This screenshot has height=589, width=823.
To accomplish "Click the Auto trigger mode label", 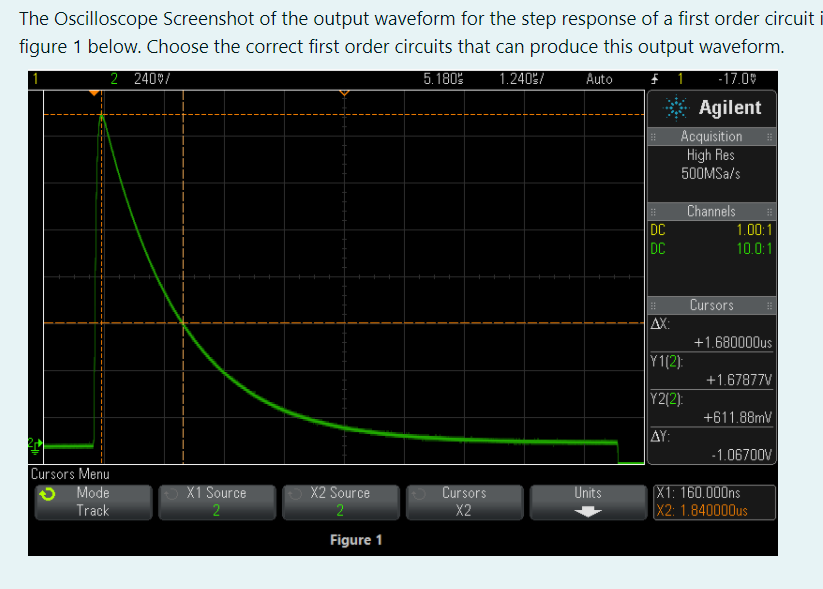I will (x=600, y=77).
